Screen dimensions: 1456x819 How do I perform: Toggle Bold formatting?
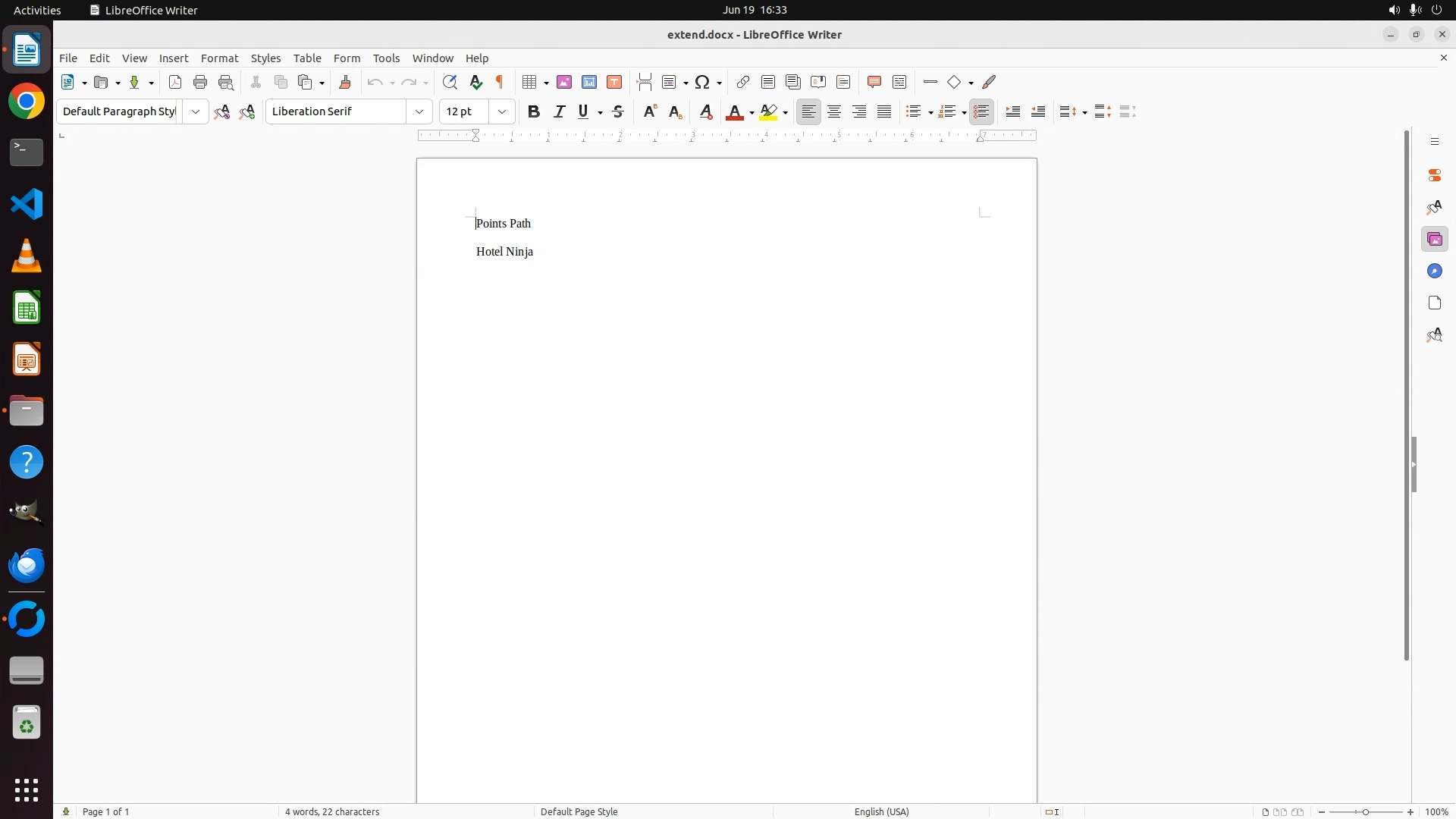534,111
